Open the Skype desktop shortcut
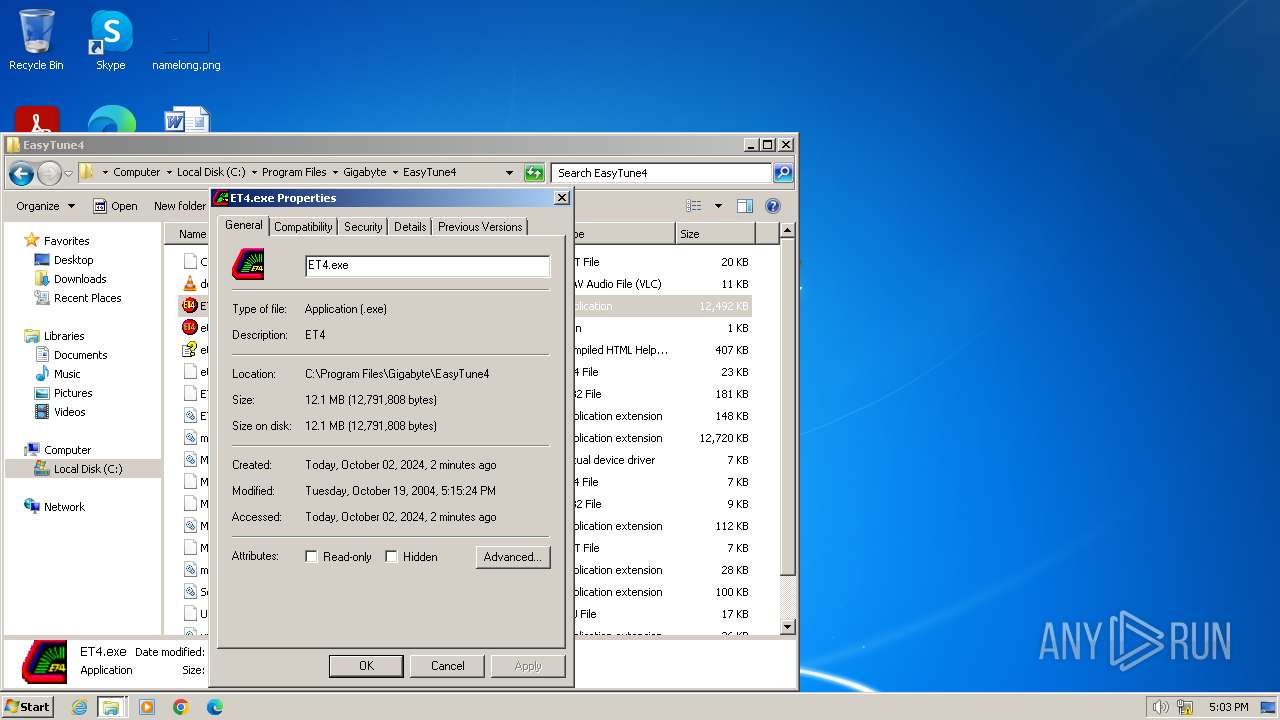1280x720 pixels. click(111, 41)
